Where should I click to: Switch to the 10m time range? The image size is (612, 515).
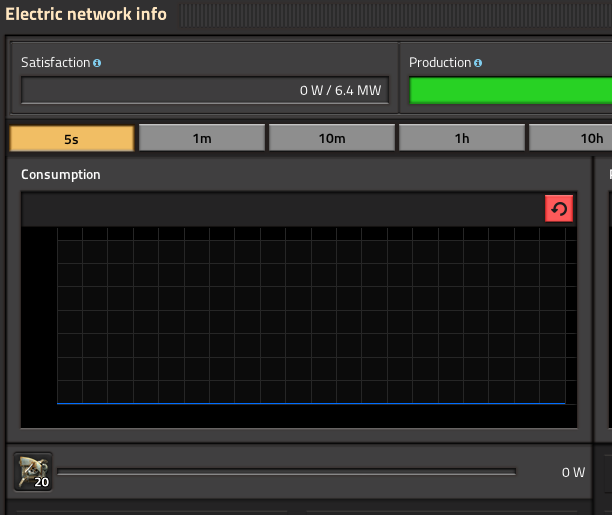tap(332, 138)
